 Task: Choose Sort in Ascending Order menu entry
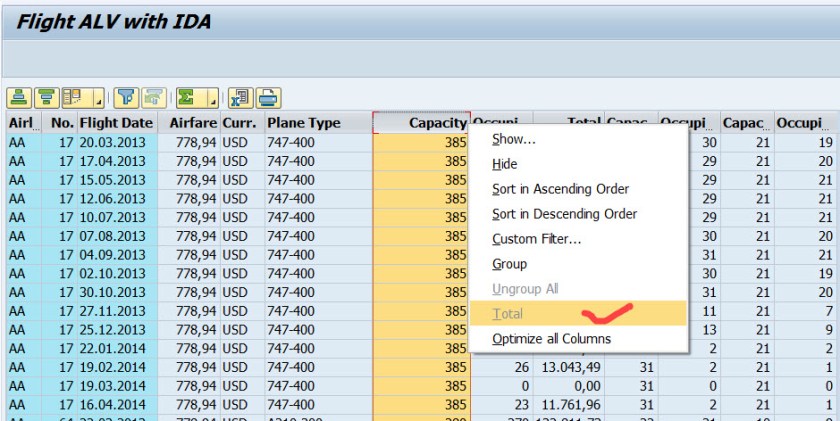point(559,189)
